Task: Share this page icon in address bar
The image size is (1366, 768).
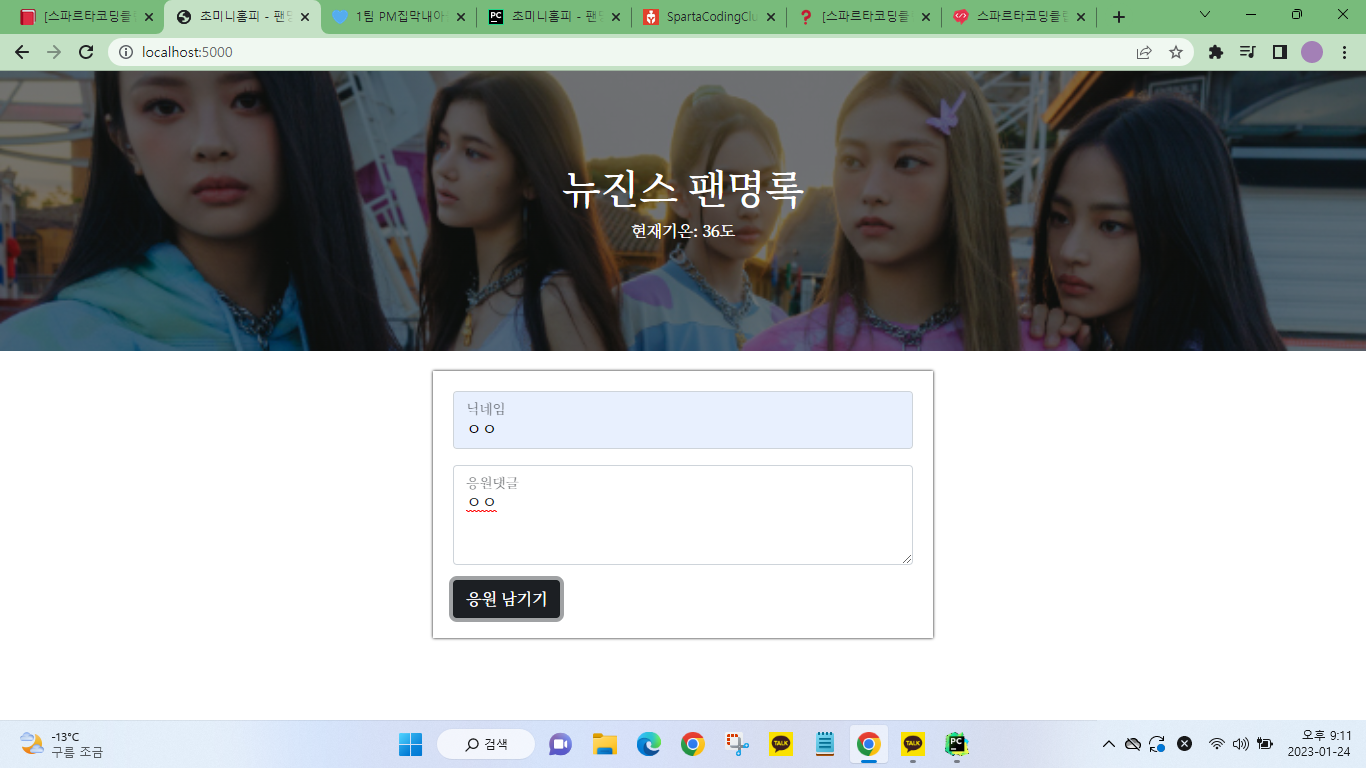Action: 1144,52
